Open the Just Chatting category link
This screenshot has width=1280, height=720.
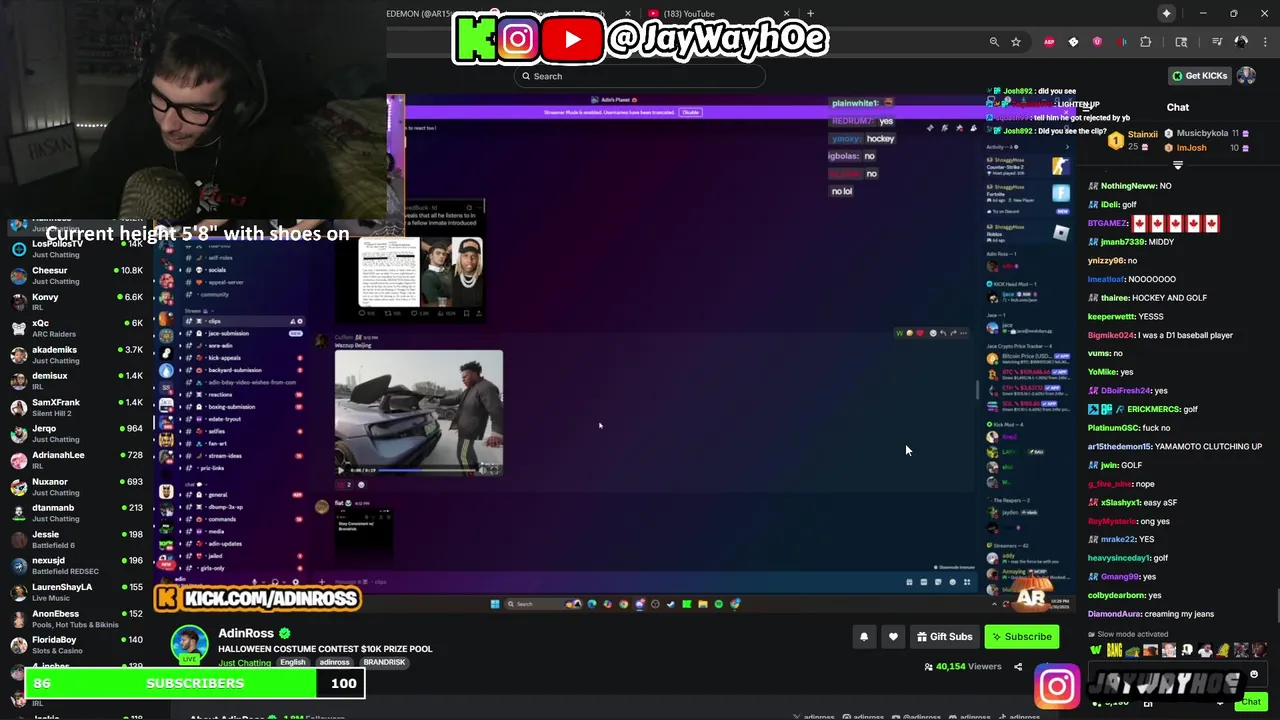(x=244, y=663)
